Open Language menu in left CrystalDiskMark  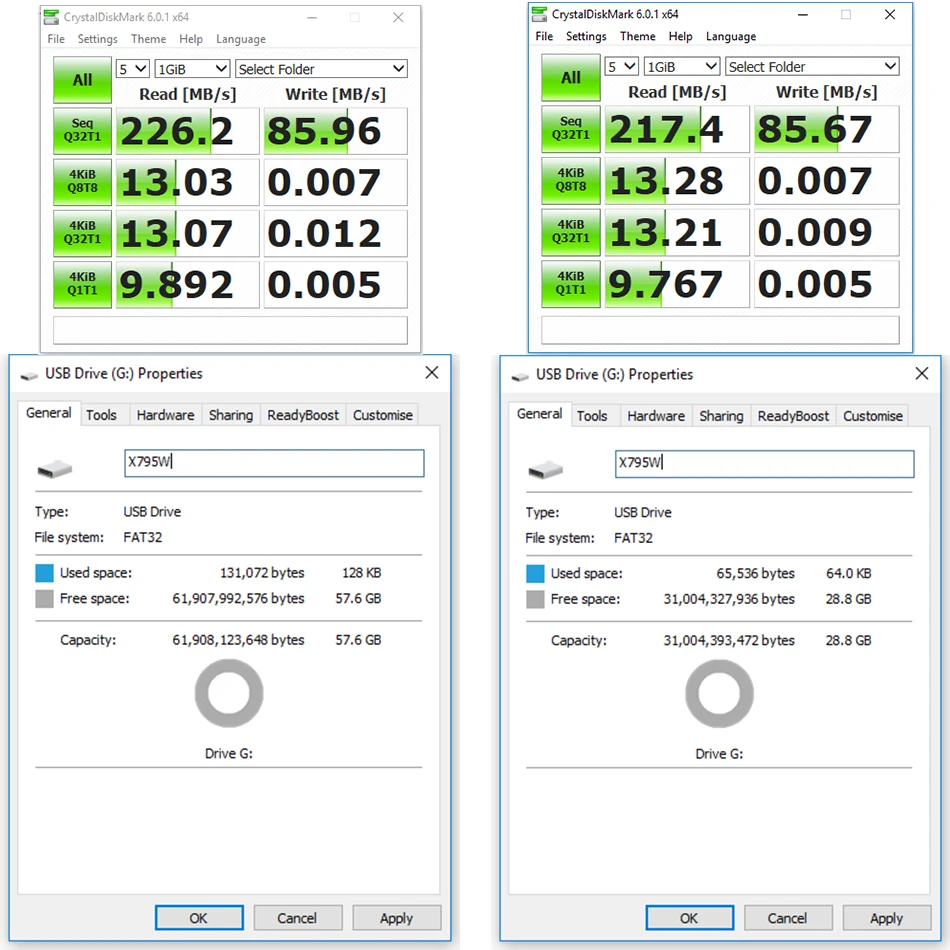point(241,39)
